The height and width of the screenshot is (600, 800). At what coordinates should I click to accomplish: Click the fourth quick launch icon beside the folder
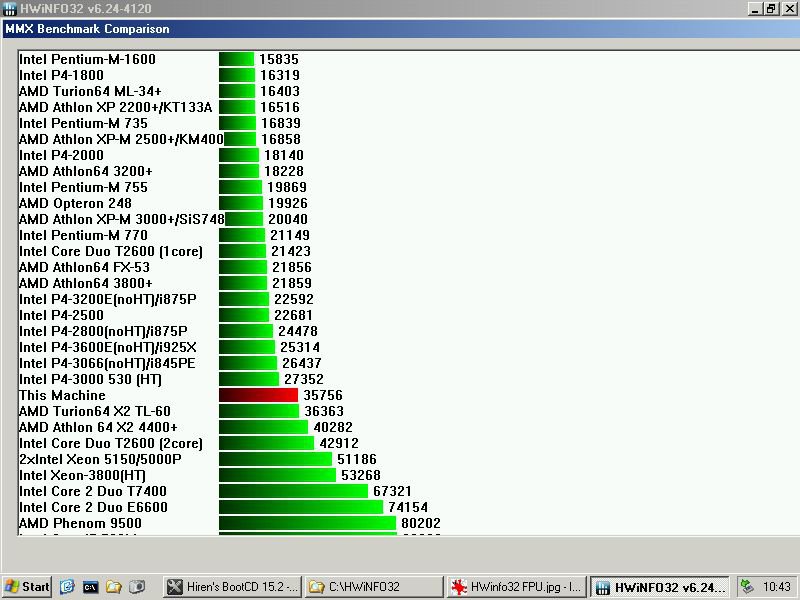pos(137,587)
